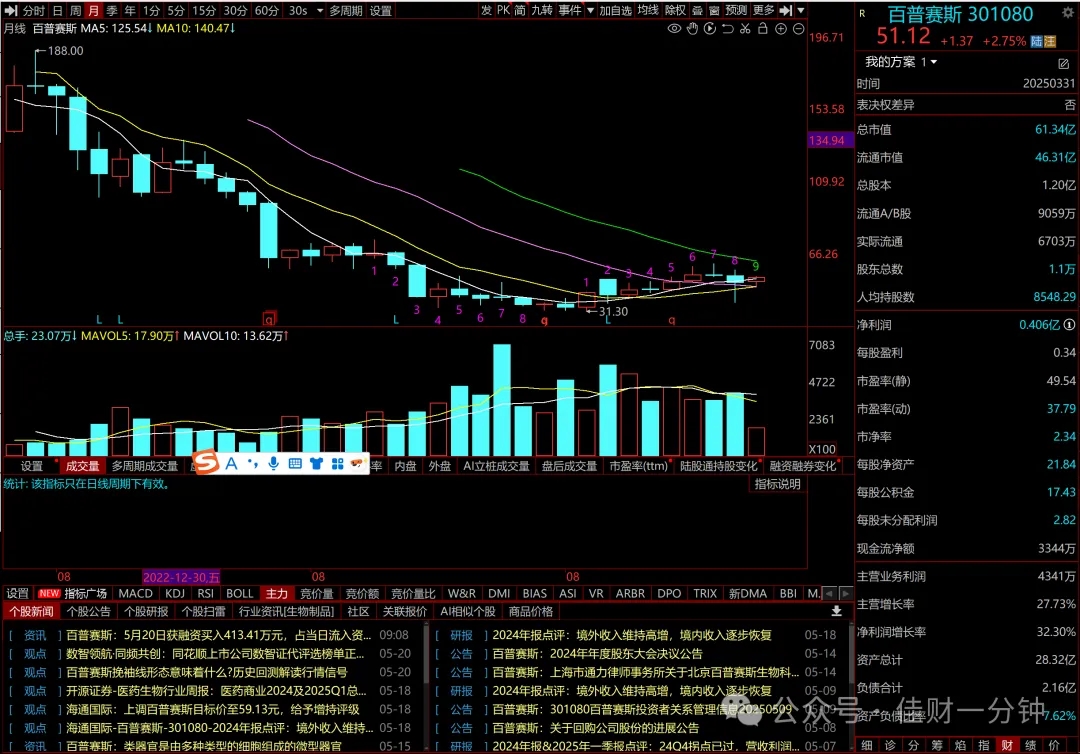Click the 加自选 add to watchlist button
Image resolution: width=1080 pixels, height=754 pixels.
click(x=615, y=10)
